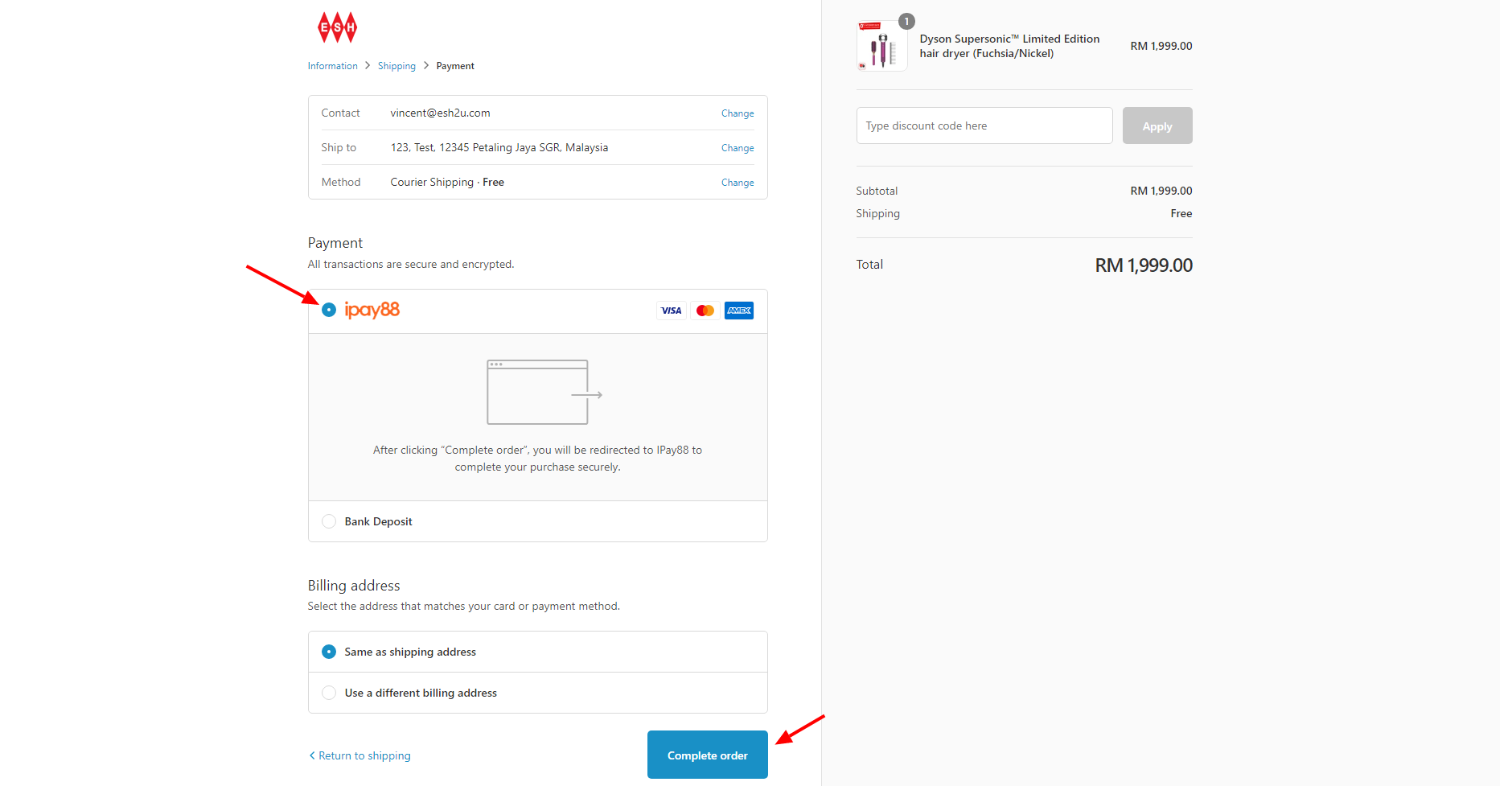
Task: Click the vincent@esh2u.com contact email text
Action: pyautogui.click(x=440, y=113)
